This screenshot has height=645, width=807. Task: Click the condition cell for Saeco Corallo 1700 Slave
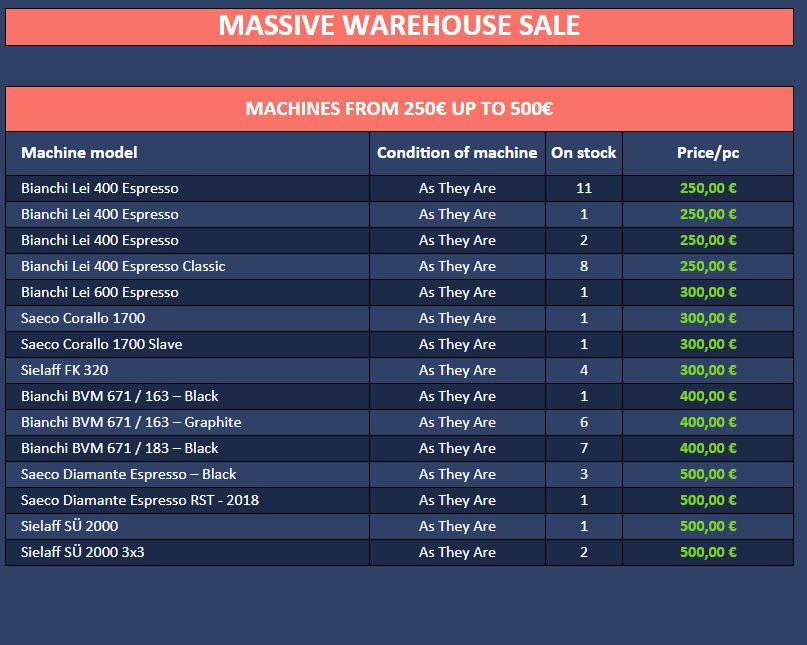[457, 344]
